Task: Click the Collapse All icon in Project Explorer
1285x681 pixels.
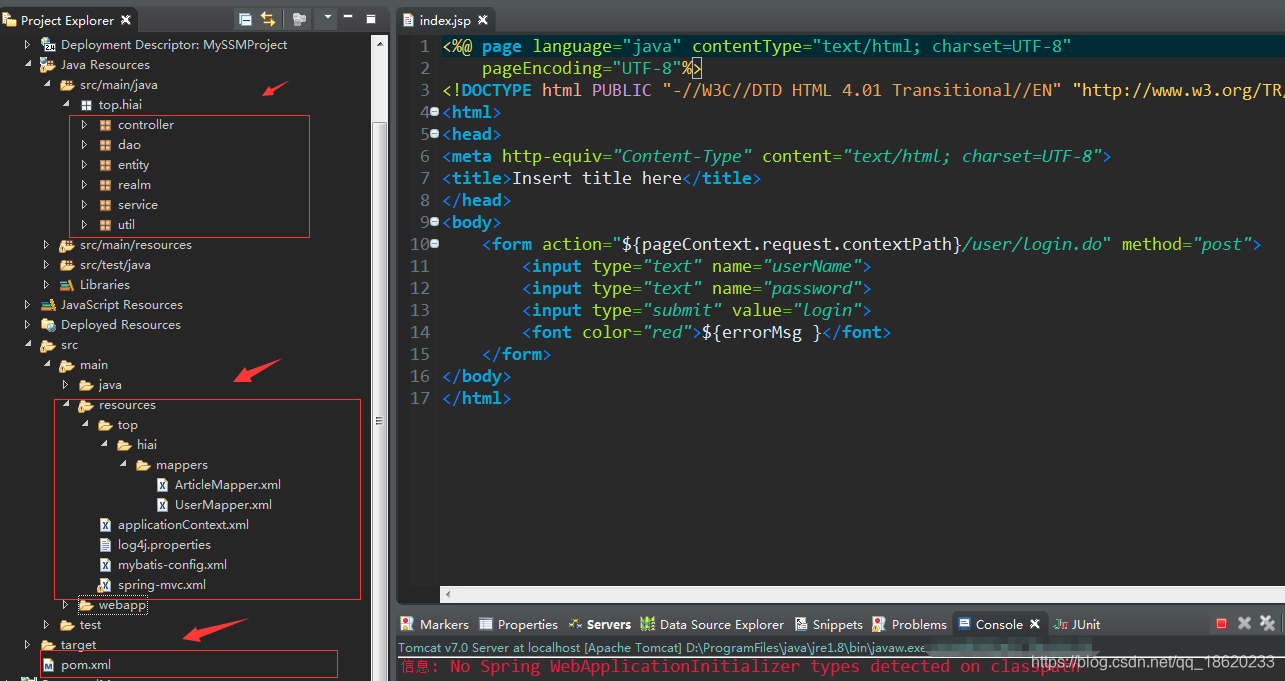Action: (246, 19)
